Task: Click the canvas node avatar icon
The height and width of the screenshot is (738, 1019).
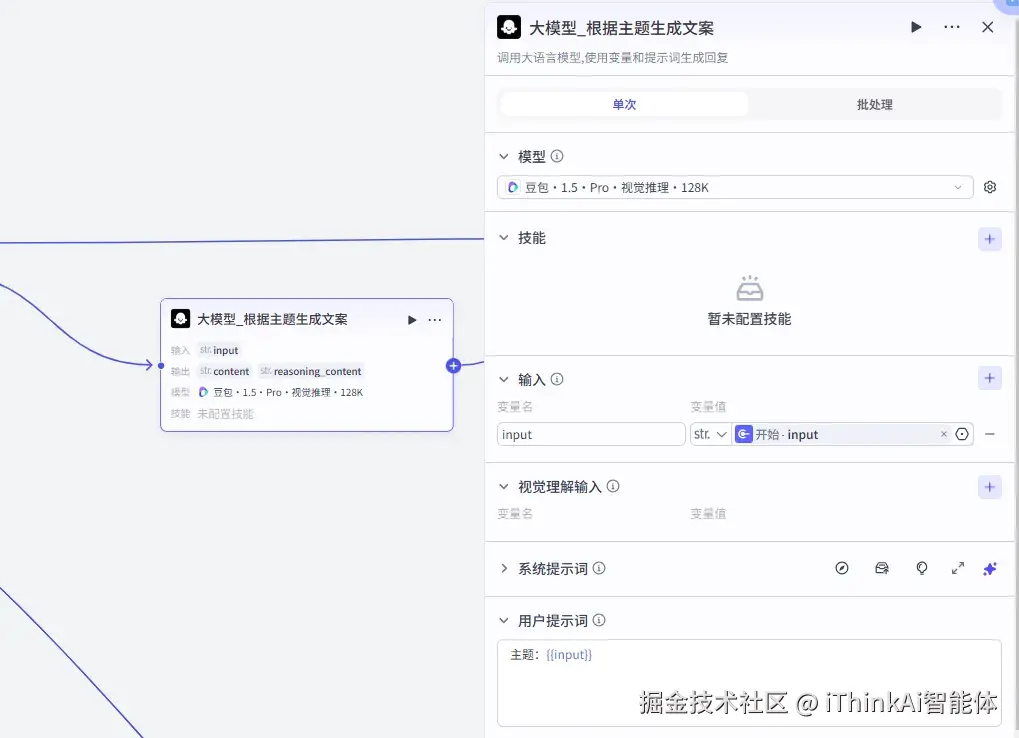Action: point(180,318)
